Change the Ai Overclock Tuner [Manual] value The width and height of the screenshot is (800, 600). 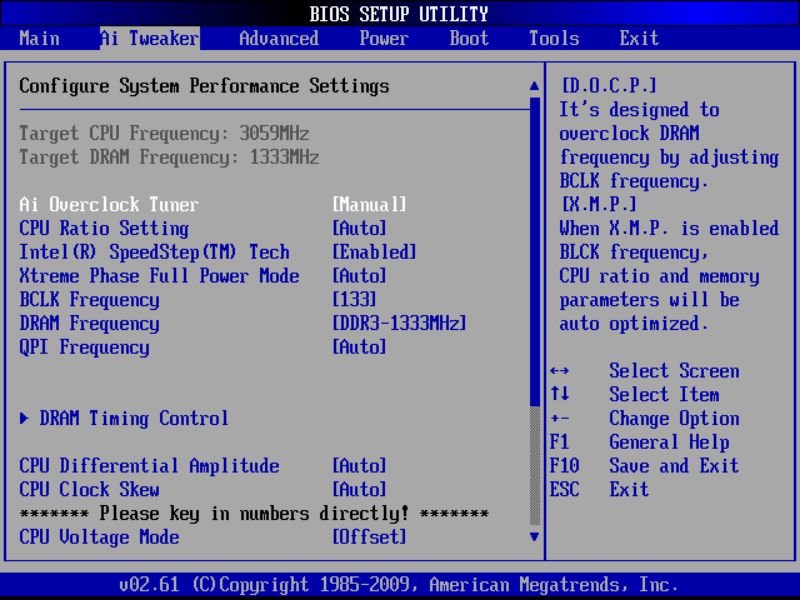369,205
